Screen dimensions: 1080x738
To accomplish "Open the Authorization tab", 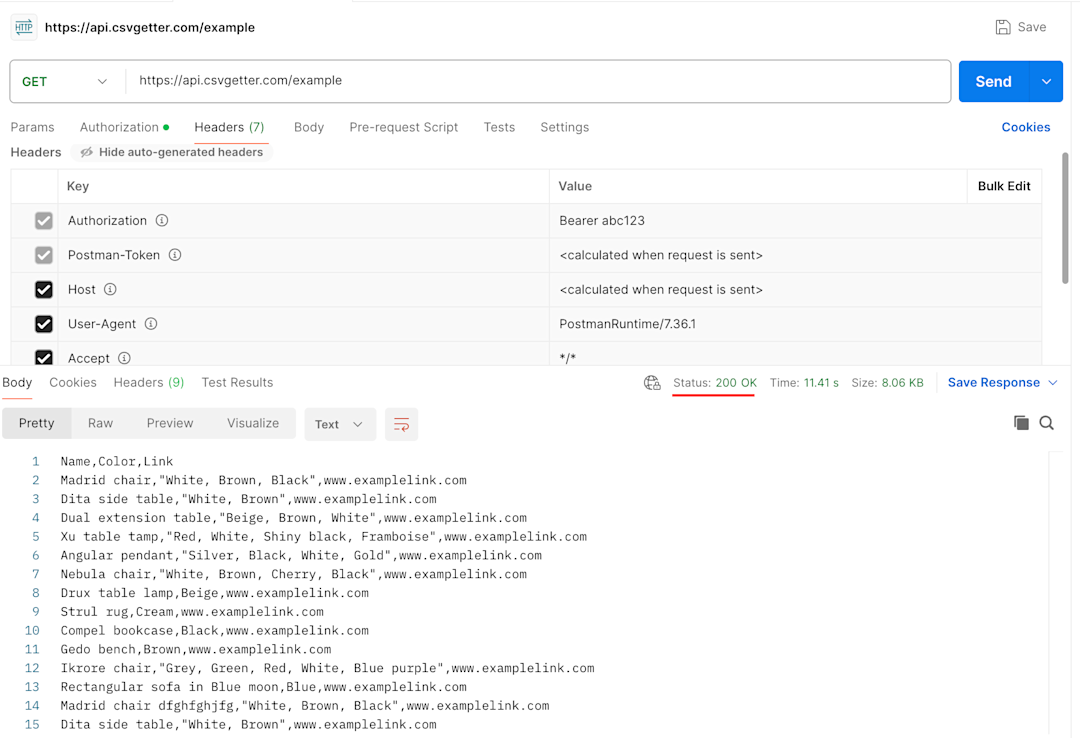I will [x=124, y=127].
